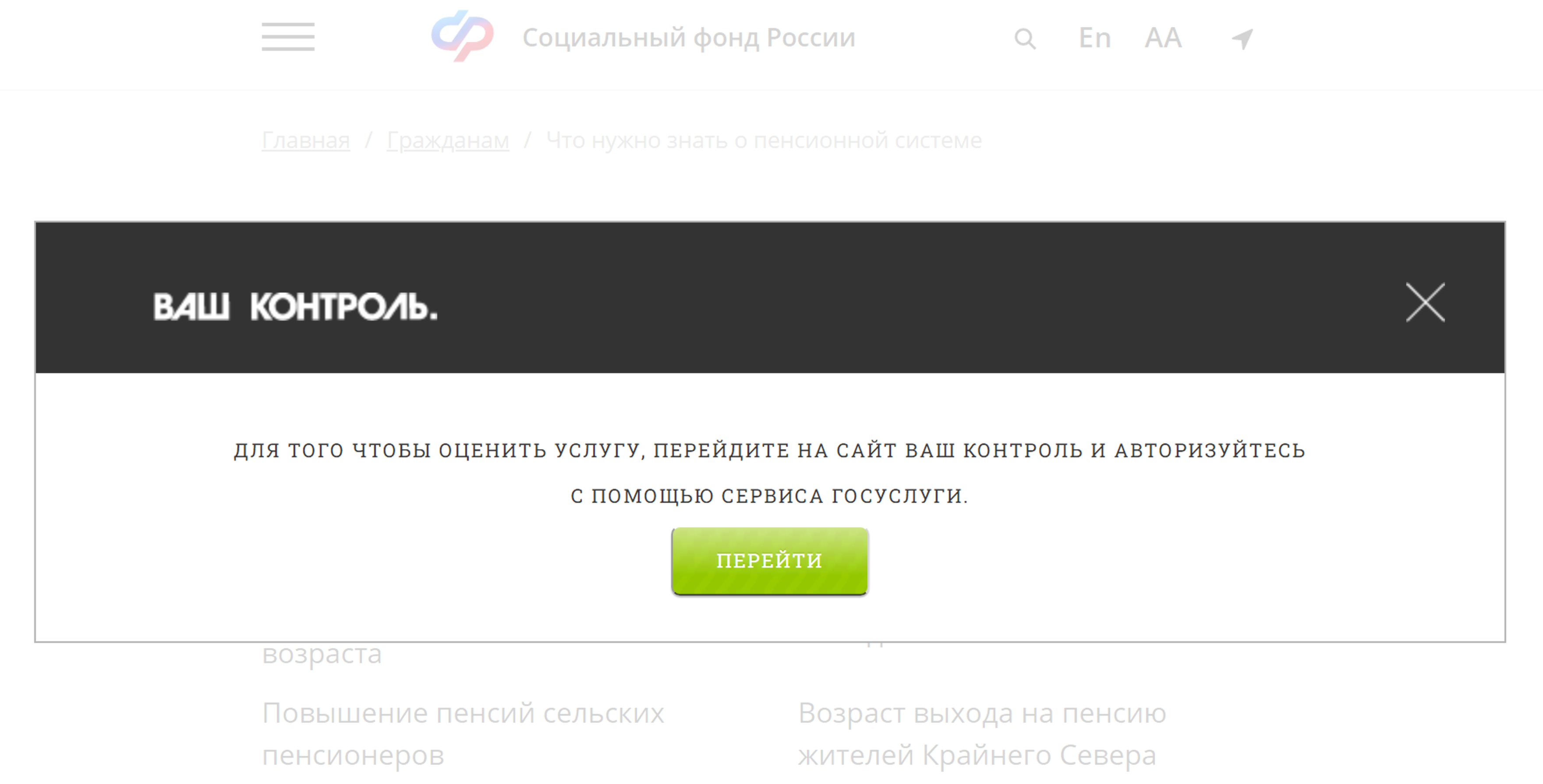
Task: Close the Ваш контроль dialog with X
Action: point(1425,303)
